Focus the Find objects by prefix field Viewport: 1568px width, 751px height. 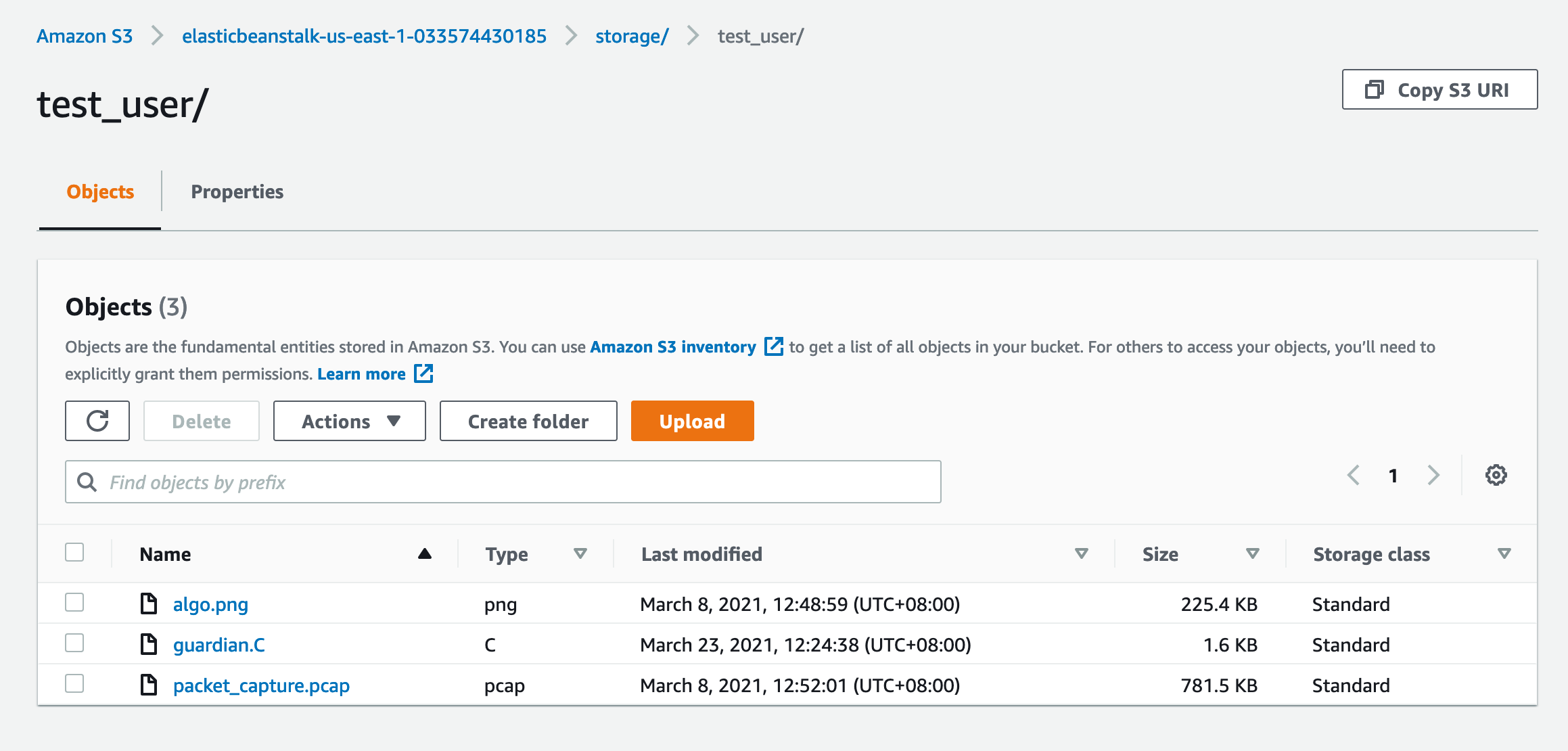pos(503,482)
